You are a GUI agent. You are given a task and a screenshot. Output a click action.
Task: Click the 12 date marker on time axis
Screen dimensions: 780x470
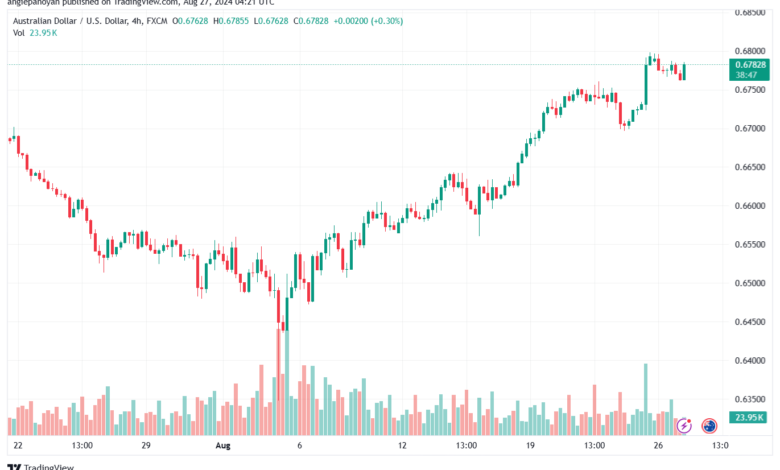402,445
